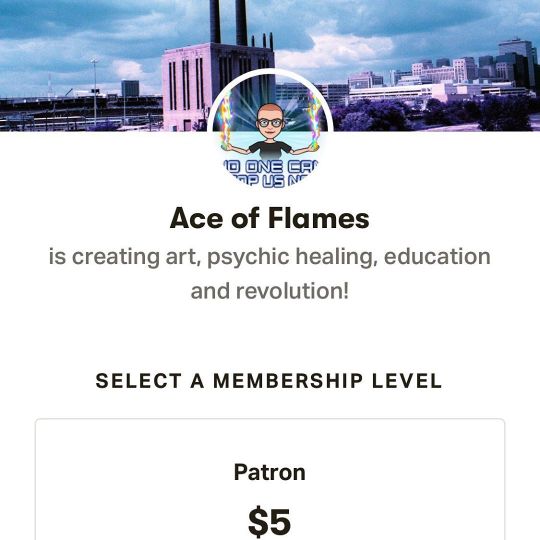Tap the parking structure in the banner
The width and height of the screenshot is (540, 540).
point(81,110)
